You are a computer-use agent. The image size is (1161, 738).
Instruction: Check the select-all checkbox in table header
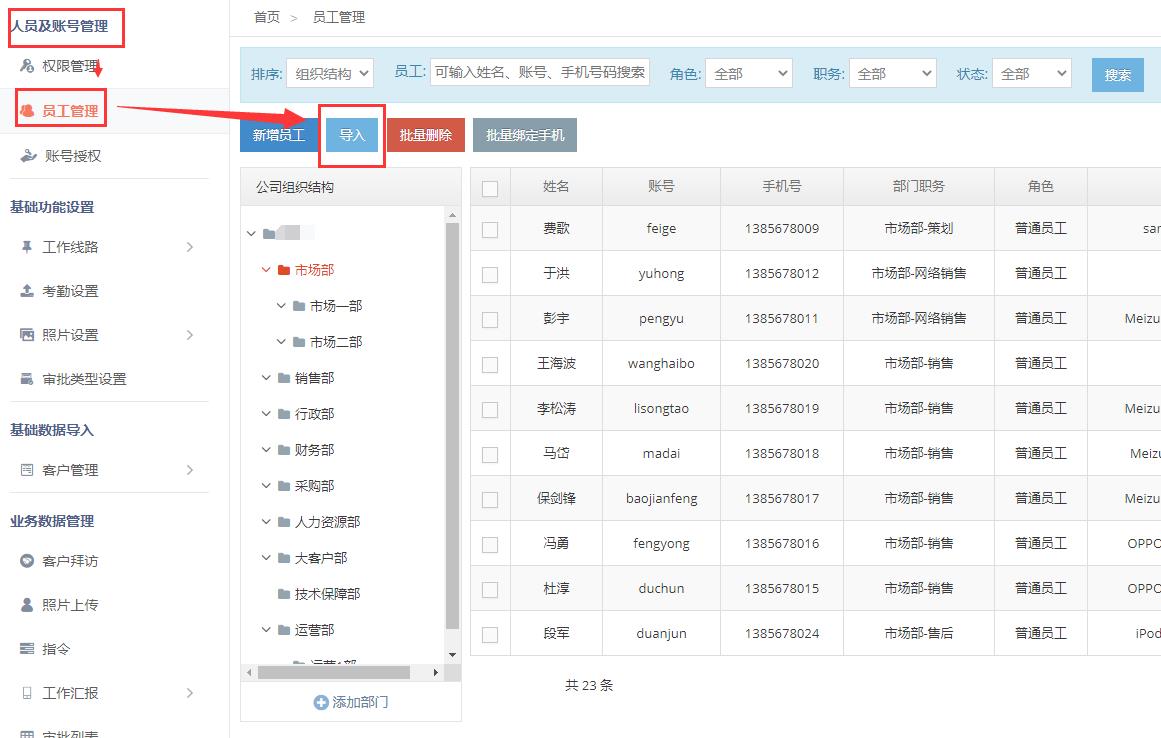490,188
